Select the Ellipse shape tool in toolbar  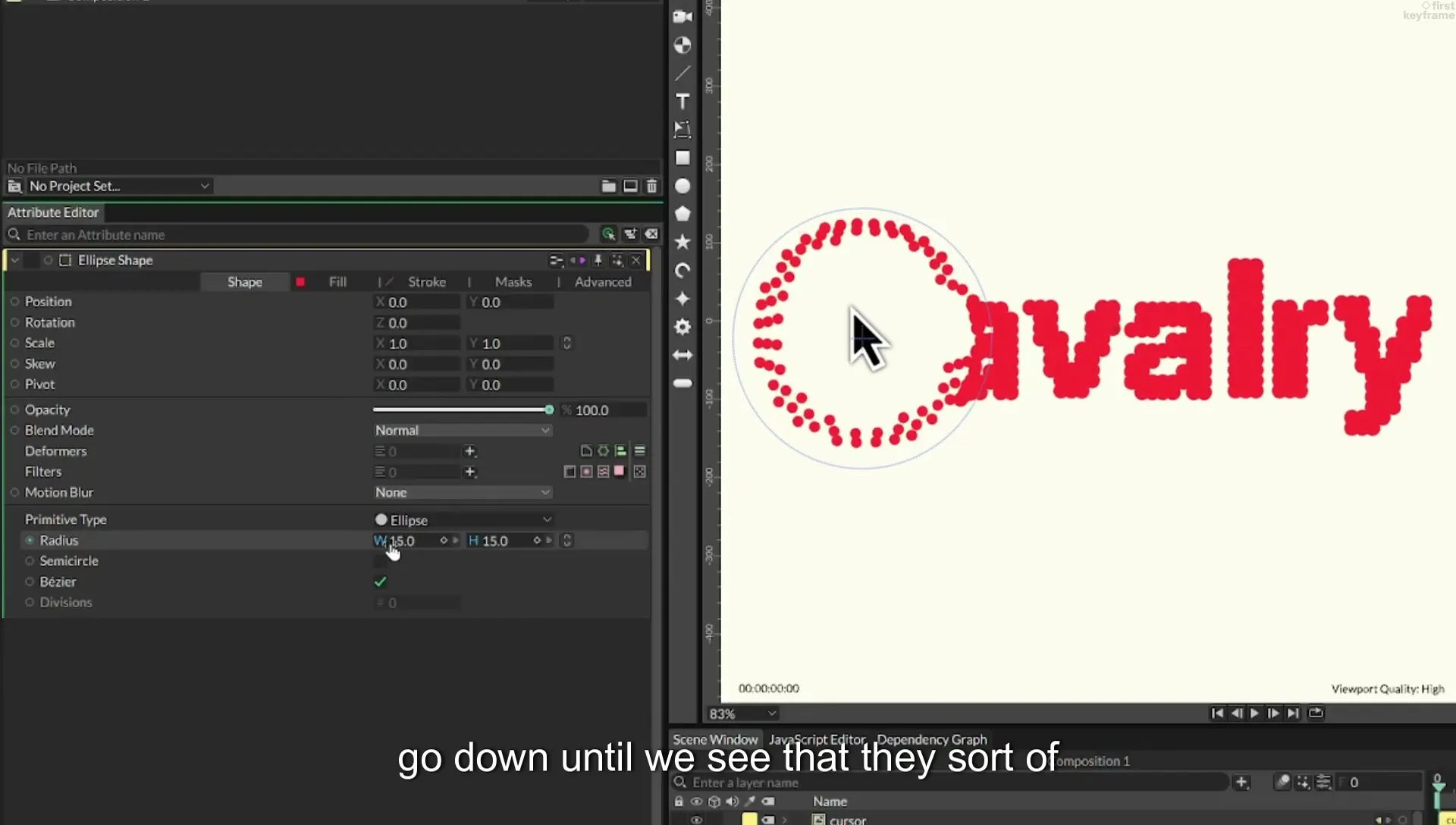(x=682, y=186)
